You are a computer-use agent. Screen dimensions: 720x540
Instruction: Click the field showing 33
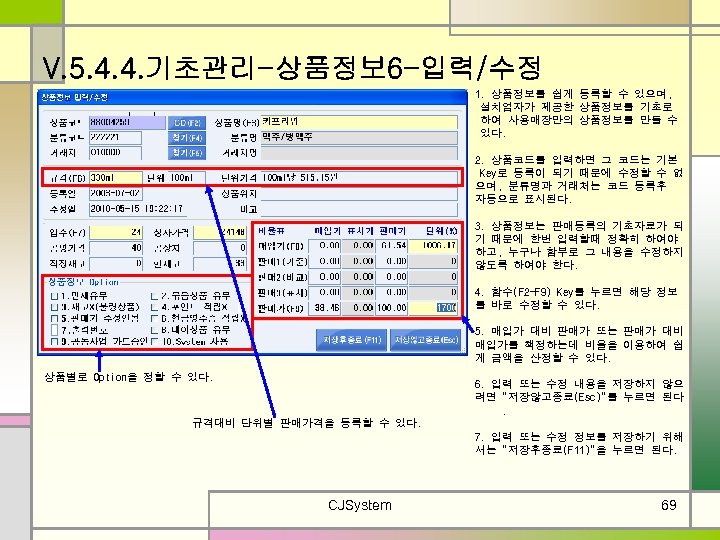[220, 264]
